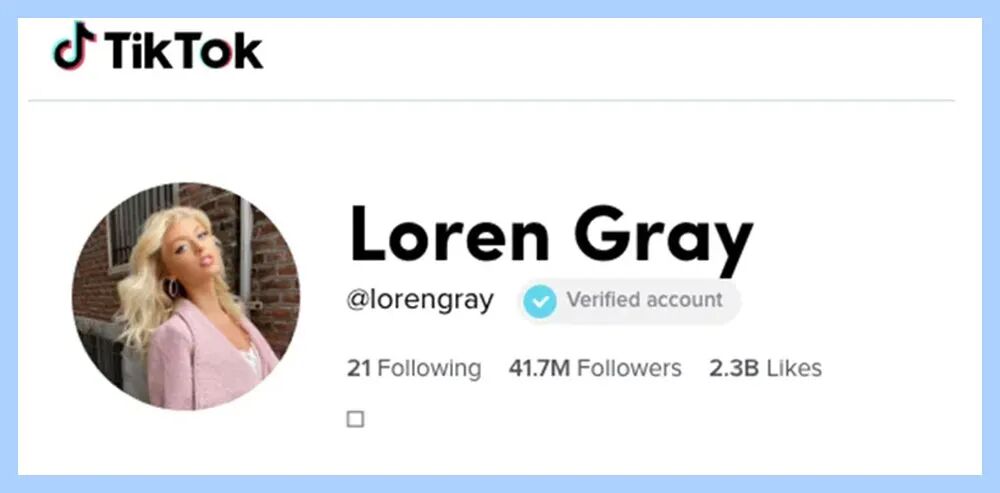Image resolution: width=1000 pixels, height=493 pixels.
Task: Open the TikTok wordmark home link
Action: (183, 50)
